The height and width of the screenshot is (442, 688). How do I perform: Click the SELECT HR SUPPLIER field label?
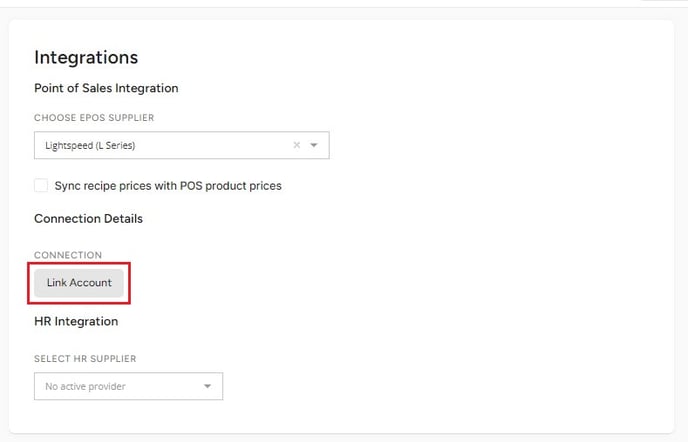[x=85, y=359]
